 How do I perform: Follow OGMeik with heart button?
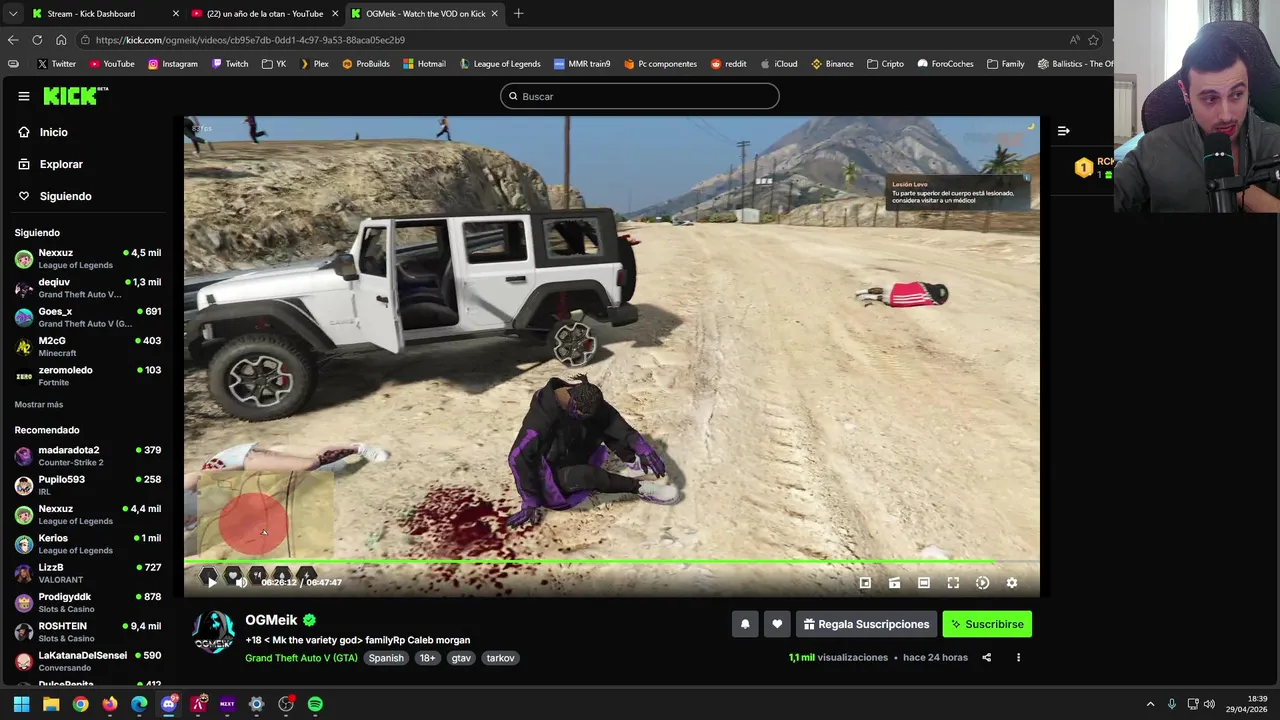click(777, 624)
